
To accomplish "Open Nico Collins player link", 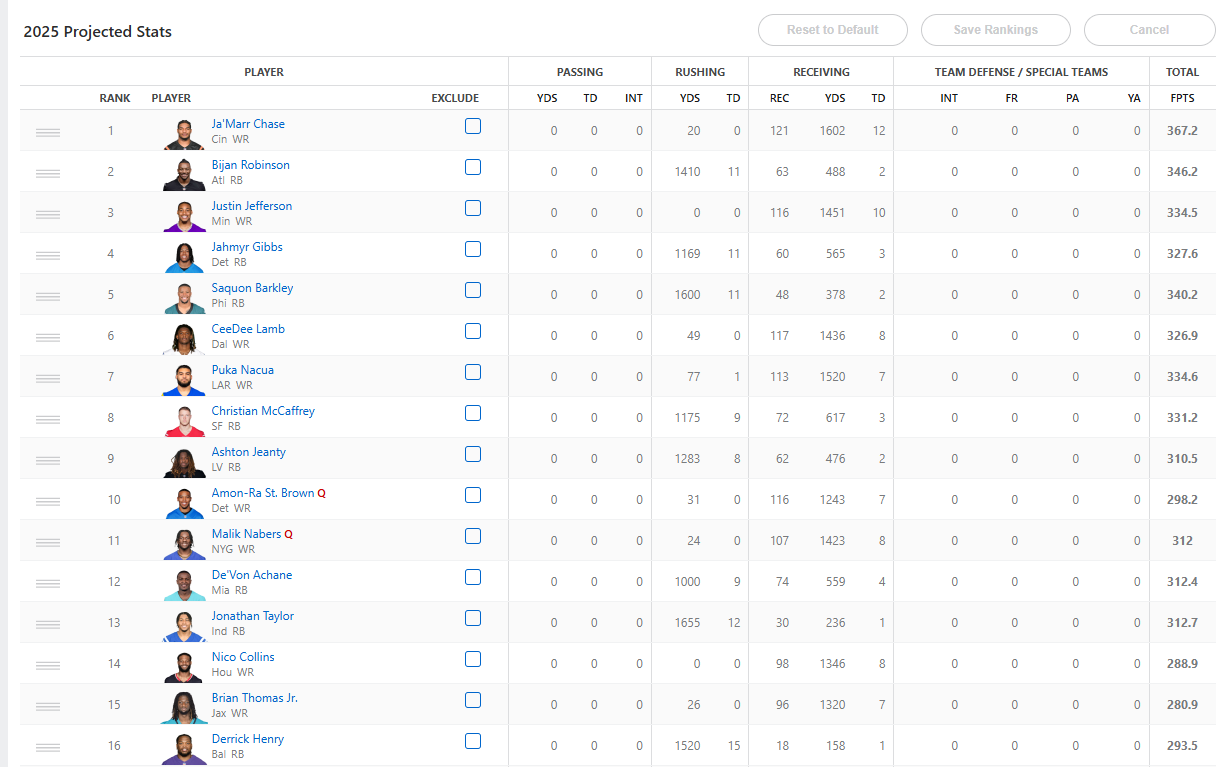I will click(x=243, y=657).
